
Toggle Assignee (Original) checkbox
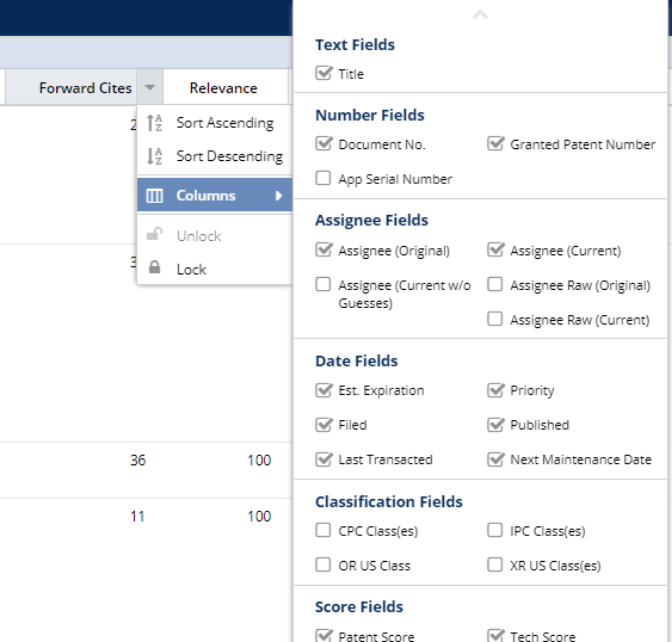pos(324,250)
